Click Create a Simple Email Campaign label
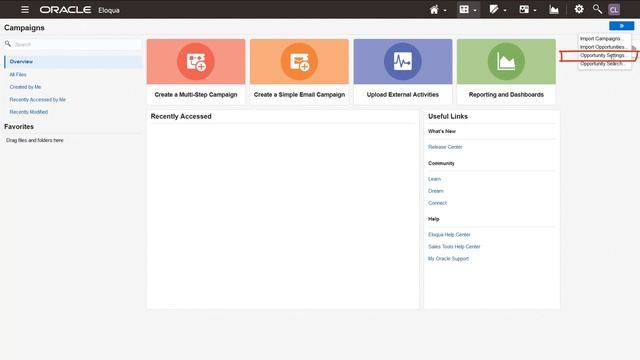Image resolution: width=640 pixels, height=360 pixels. 299,95
